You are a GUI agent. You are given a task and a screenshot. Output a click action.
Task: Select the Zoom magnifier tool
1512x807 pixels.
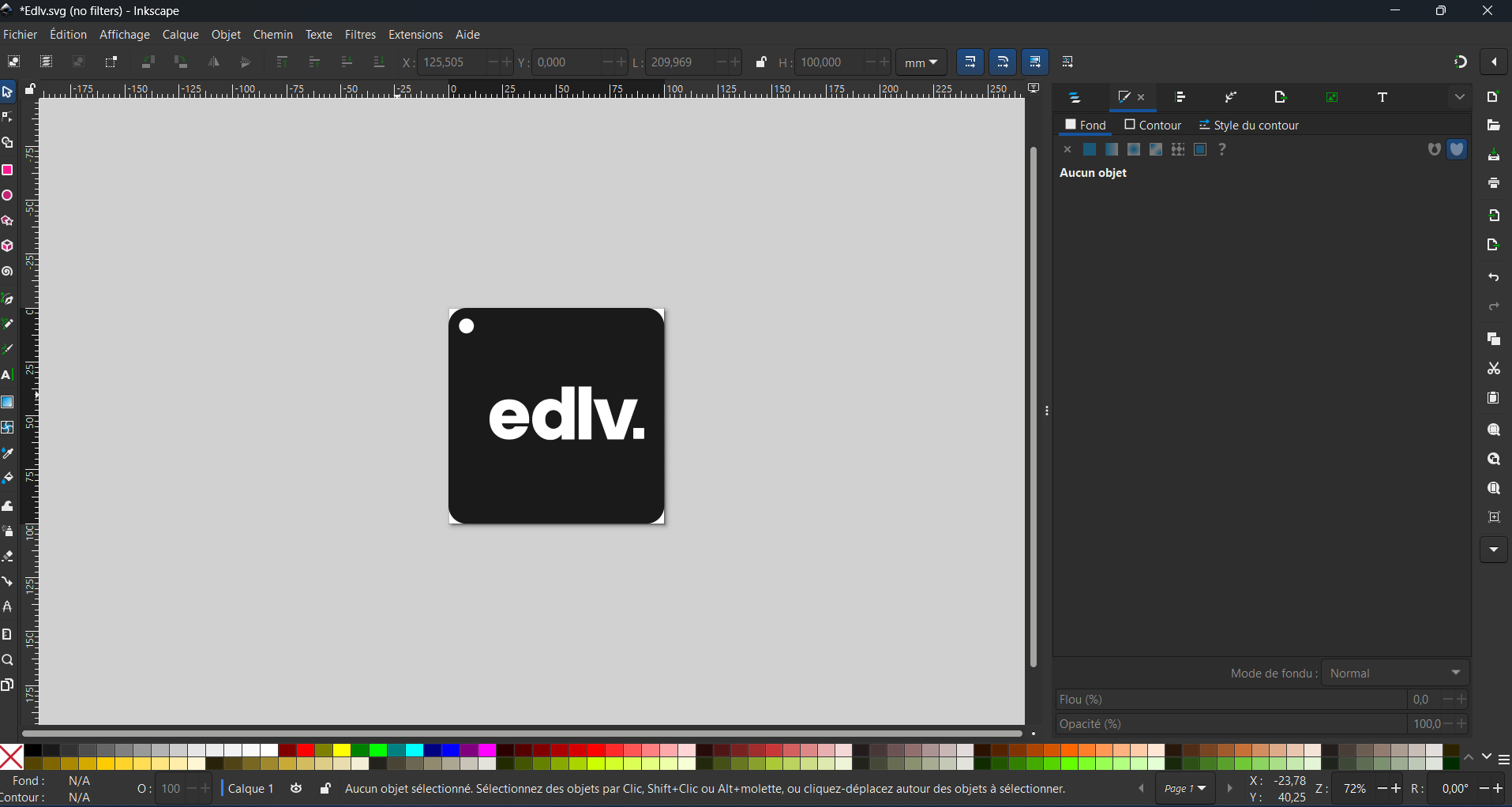(8, 660)
